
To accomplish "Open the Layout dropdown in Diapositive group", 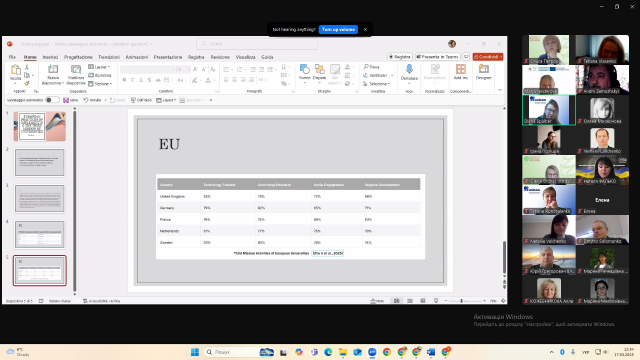I will click(x=99, y=67).
